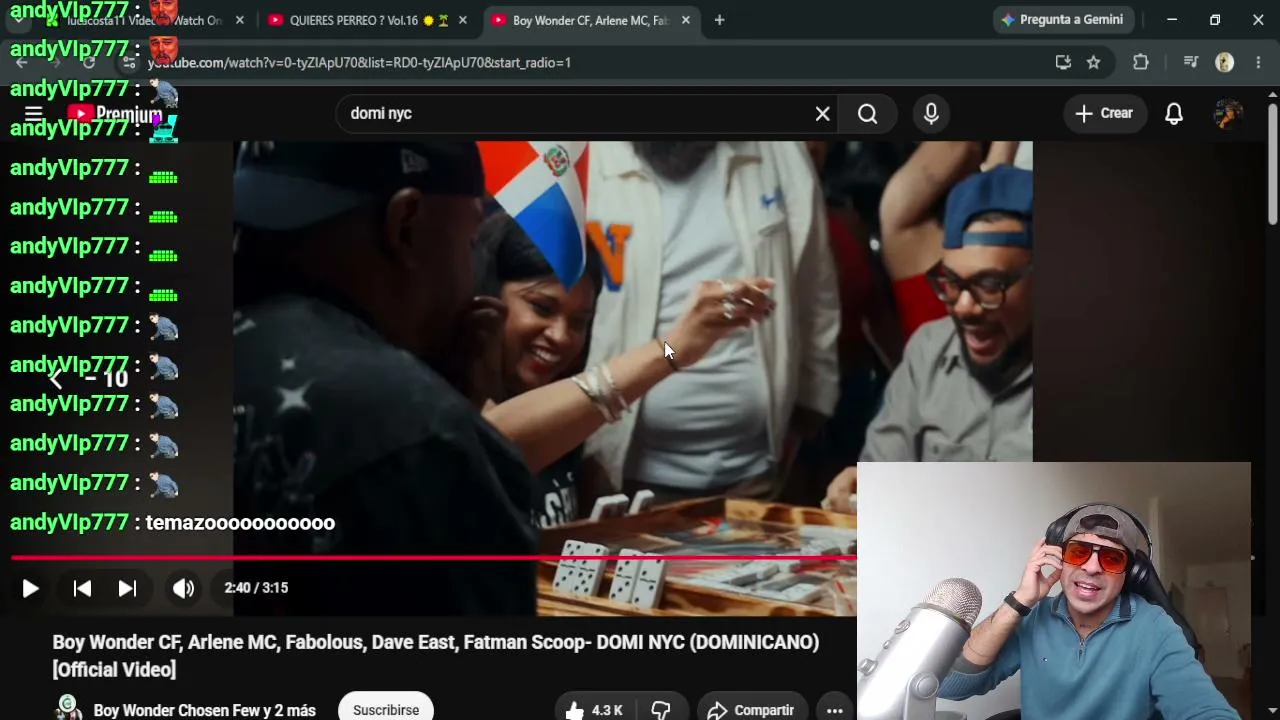1280x720 pixels.
Task: Click the install app icon in address bar
Action: (1063, 62)
